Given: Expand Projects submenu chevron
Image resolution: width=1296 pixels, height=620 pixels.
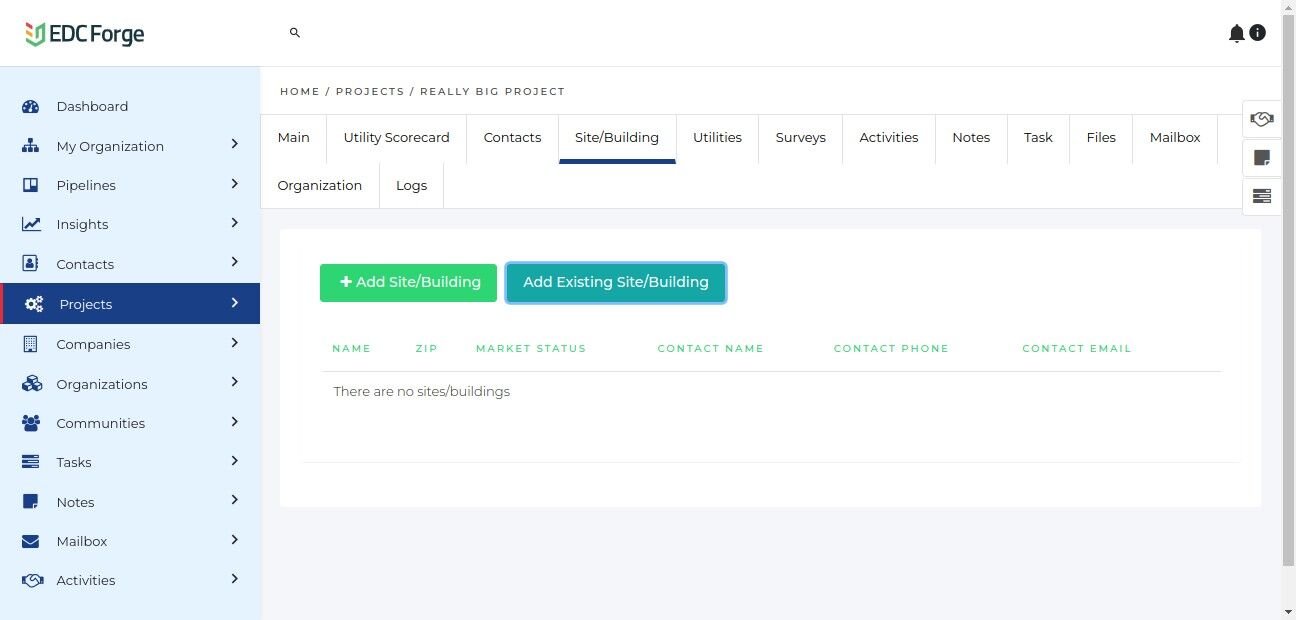Looking at the screenshot, I should [235, 302].
